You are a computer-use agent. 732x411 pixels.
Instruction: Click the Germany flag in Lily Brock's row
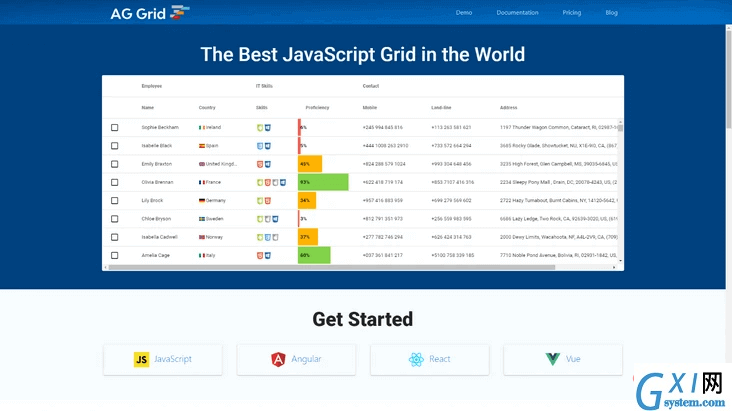202,200
